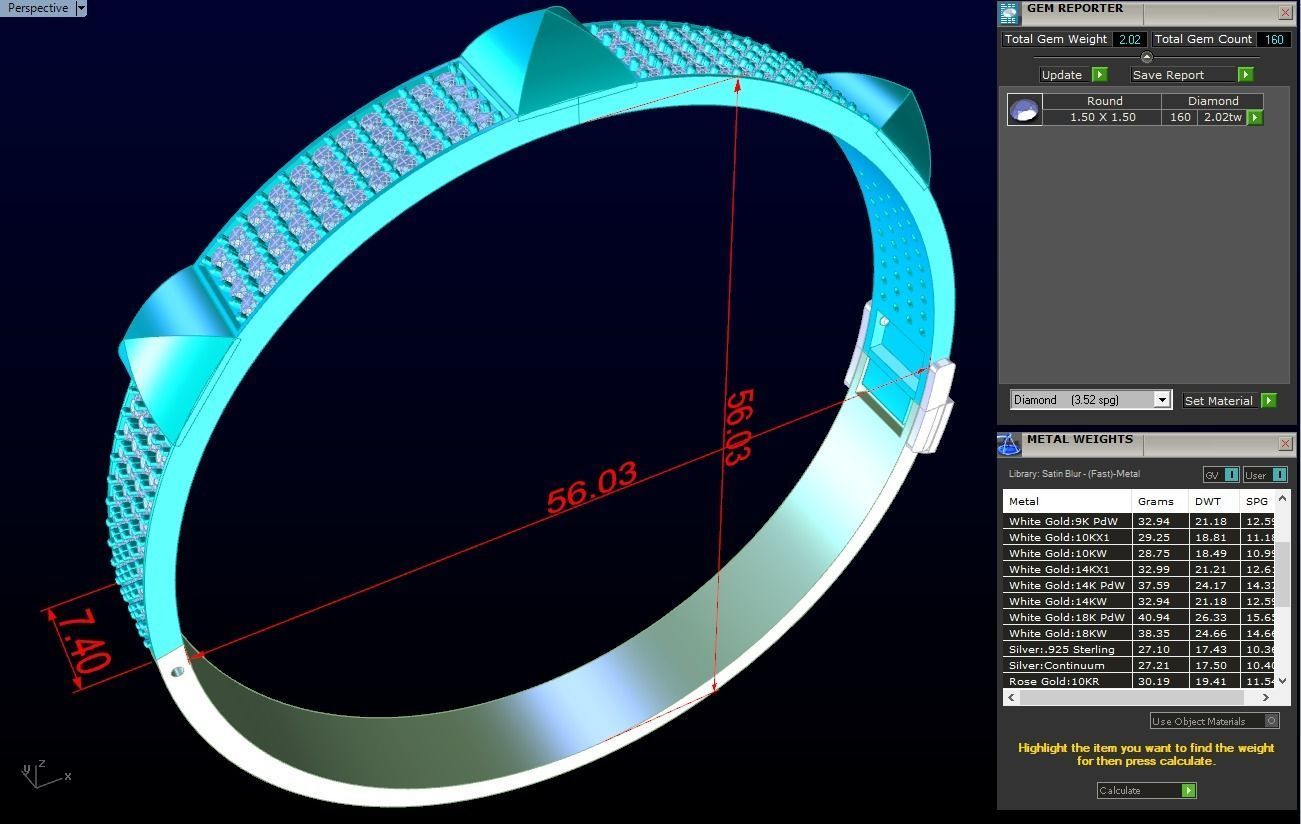Image resolution: width=1301 pixels, height=824 pixels.
Task: Click the Metal column header
Action: pyautogui.click(x=1067, y=501)
